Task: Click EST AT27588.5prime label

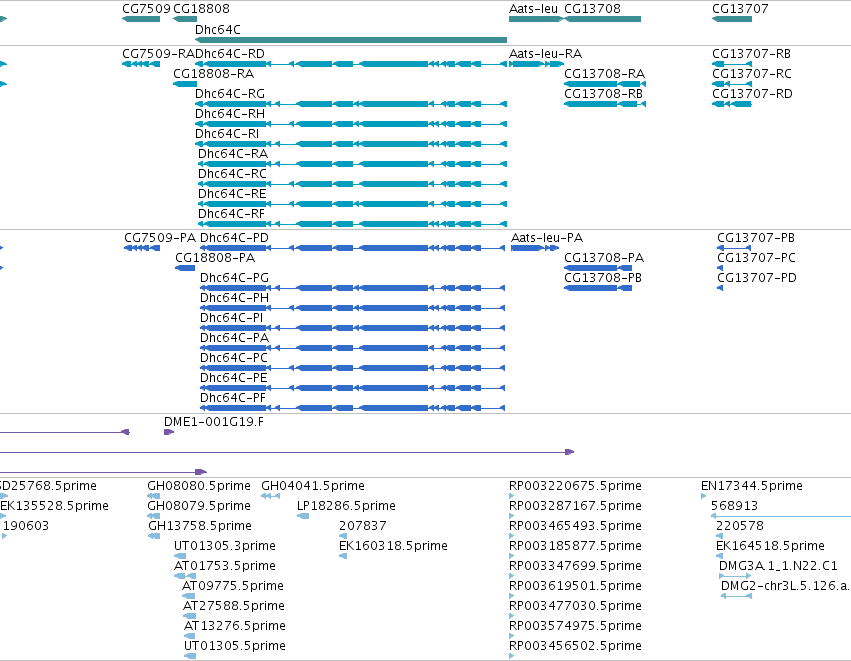Action: click(234, 606)
